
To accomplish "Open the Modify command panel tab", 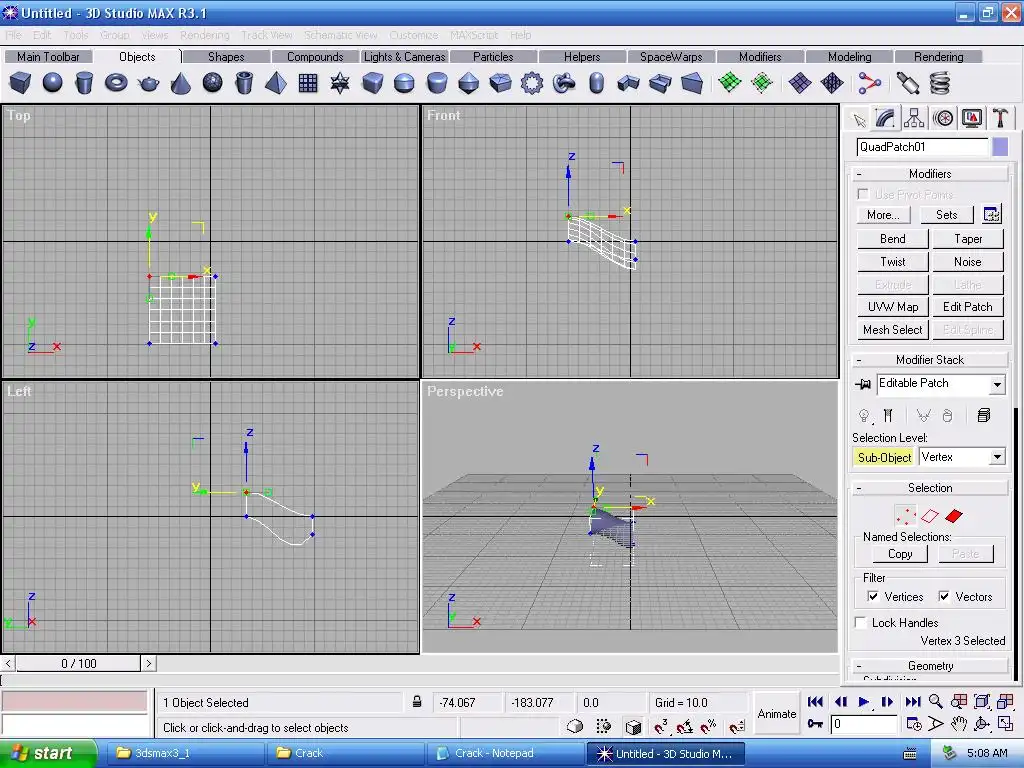I will [886, 119].
